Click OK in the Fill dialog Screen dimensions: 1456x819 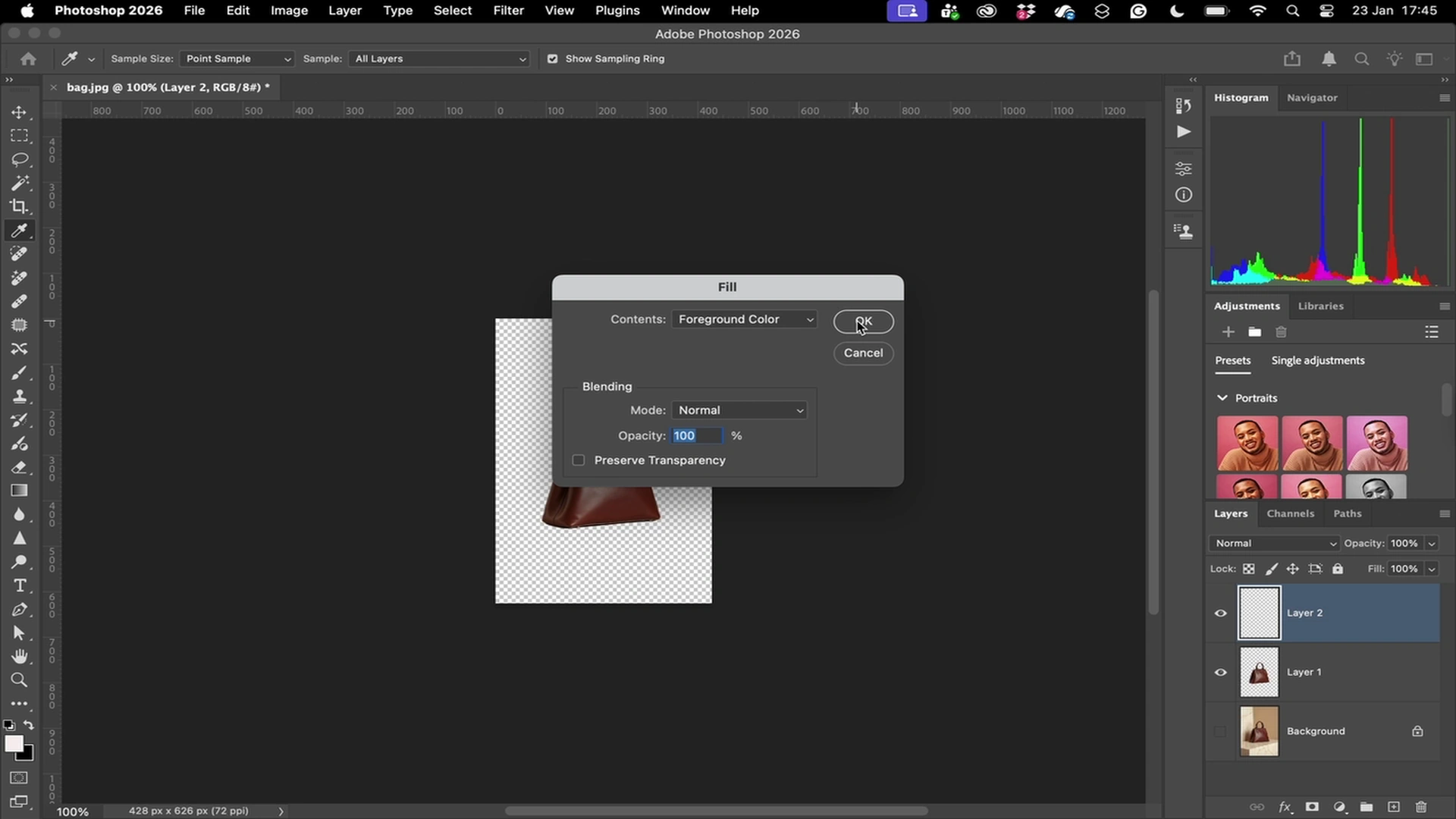tap(863, 322)
